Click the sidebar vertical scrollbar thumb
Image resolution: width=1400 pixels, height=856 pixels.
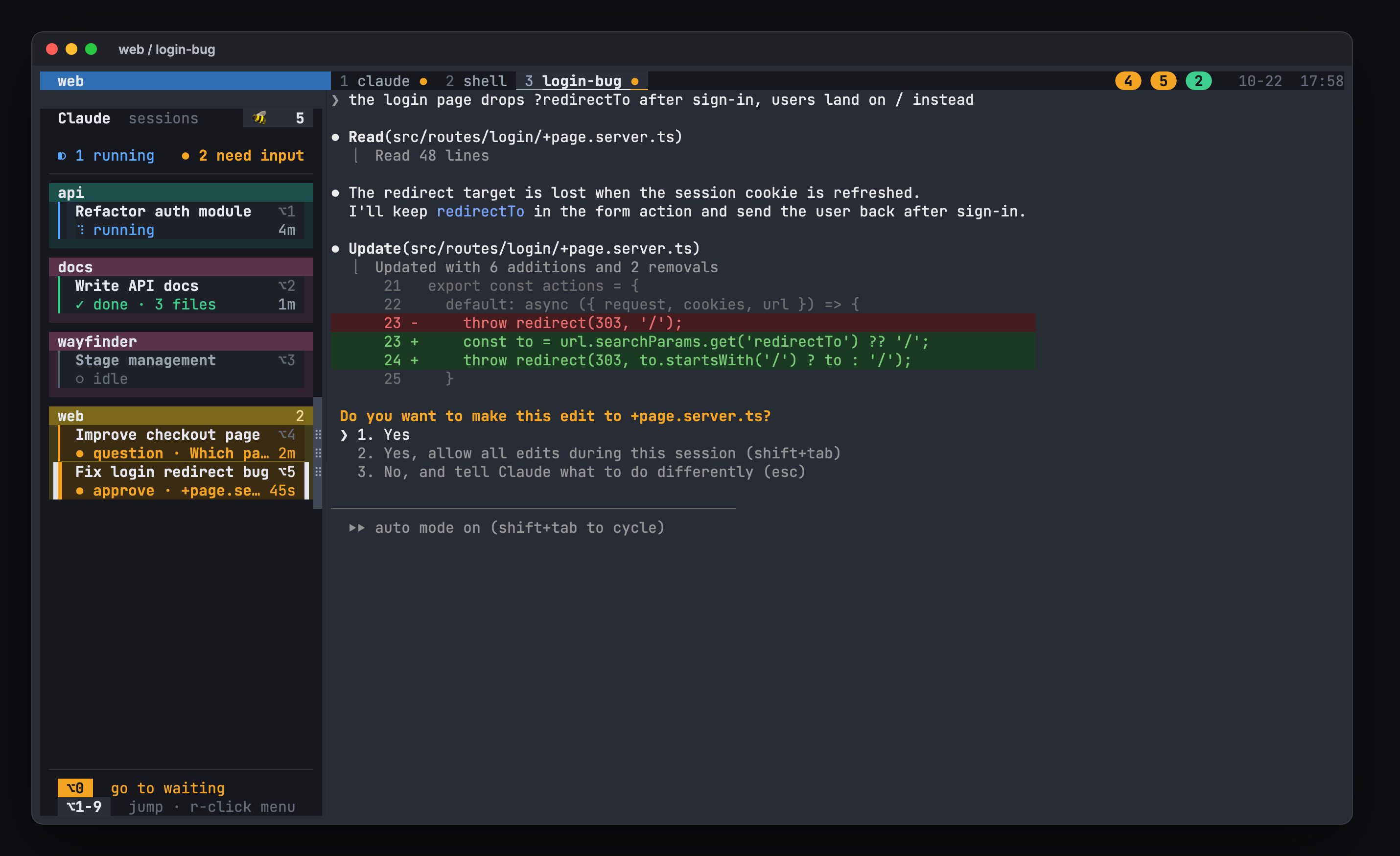pyautogui.click(x=318, y=453)
